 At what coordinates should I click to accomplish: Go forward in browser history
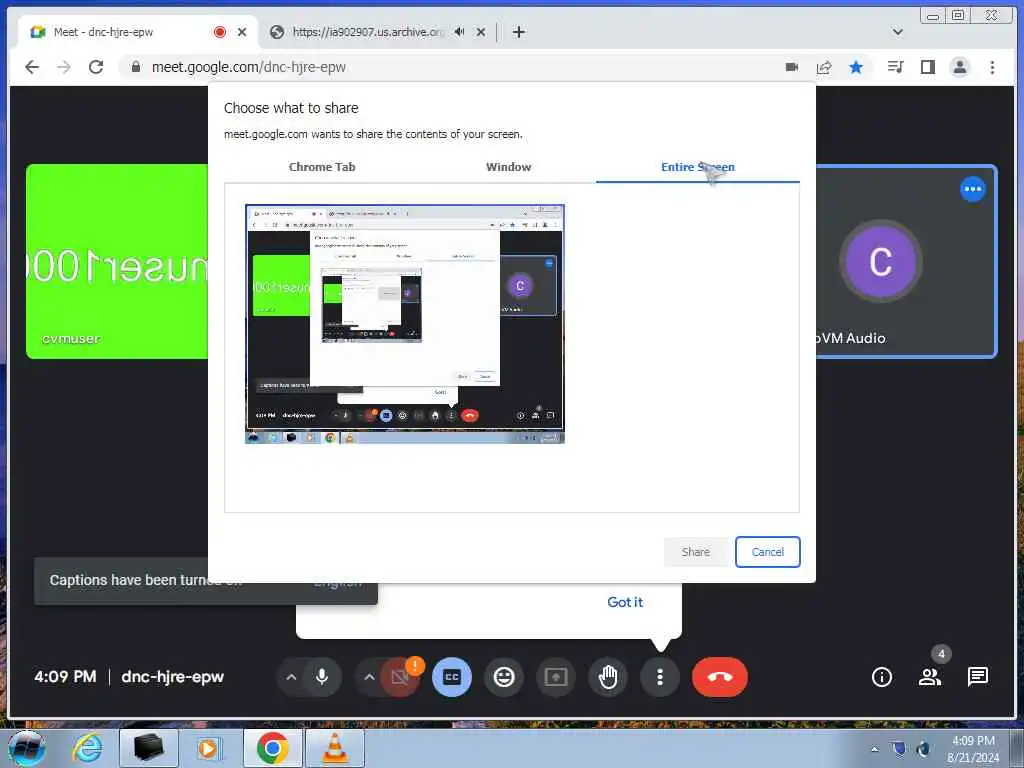tap(64, 67)
